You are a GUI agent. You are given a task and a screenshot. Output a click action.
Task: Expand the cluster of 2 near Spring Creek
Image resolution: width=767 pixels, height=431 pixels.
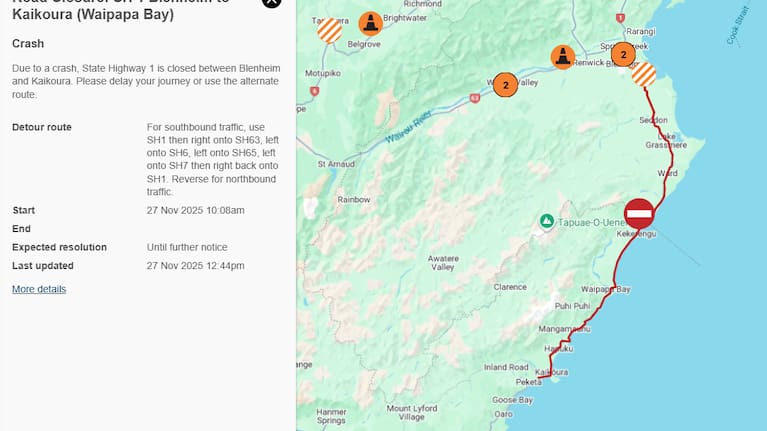[623, 54]
